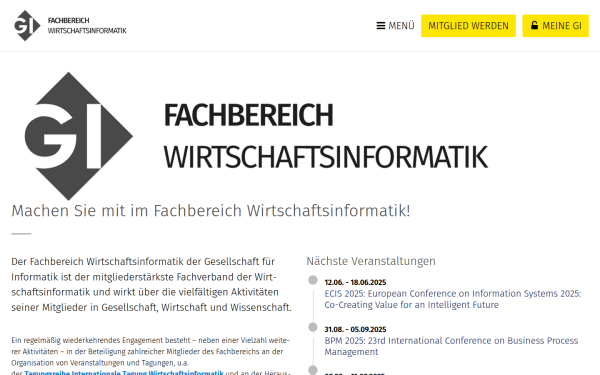Image resolution: width=600 pixels, height=375 pixels.
Task: Click the MITGLIED WERDEN button
Action: pyautogui.click(x=468, y=26)
